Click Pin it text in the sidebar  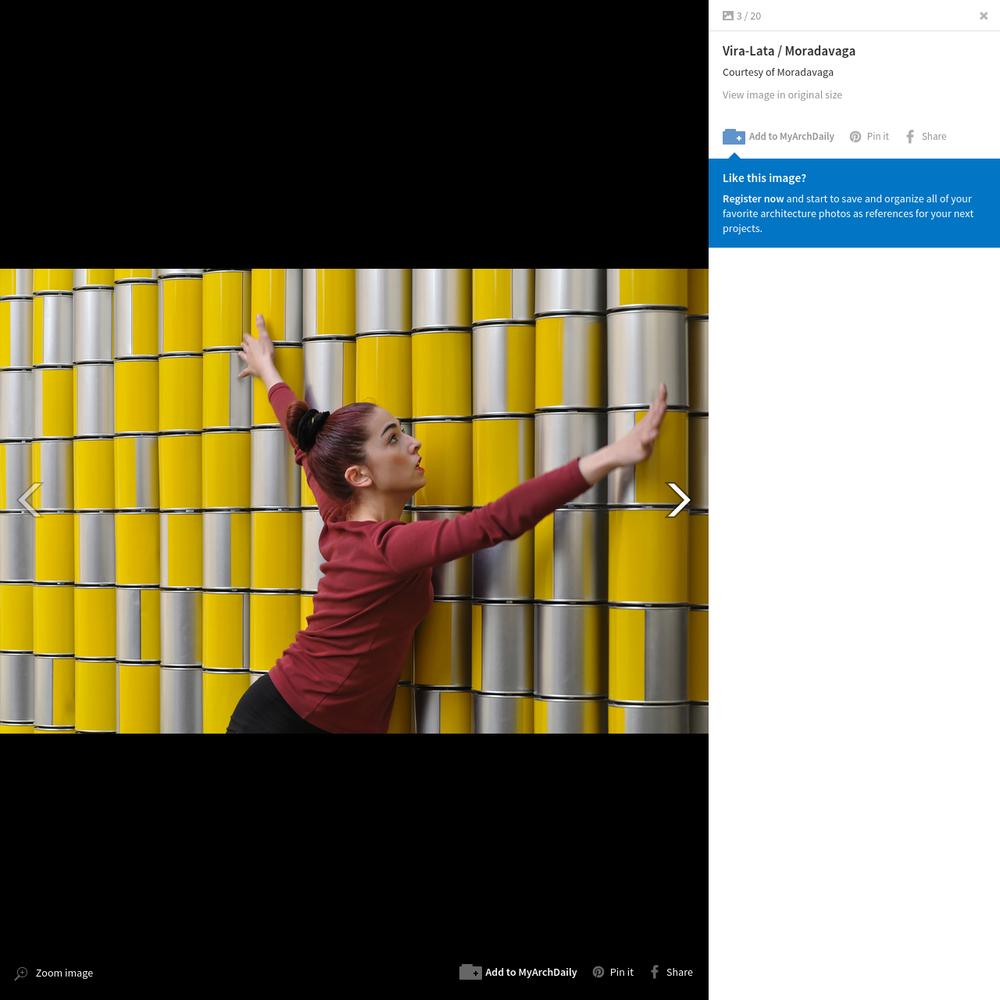click(x=878, y=136)
